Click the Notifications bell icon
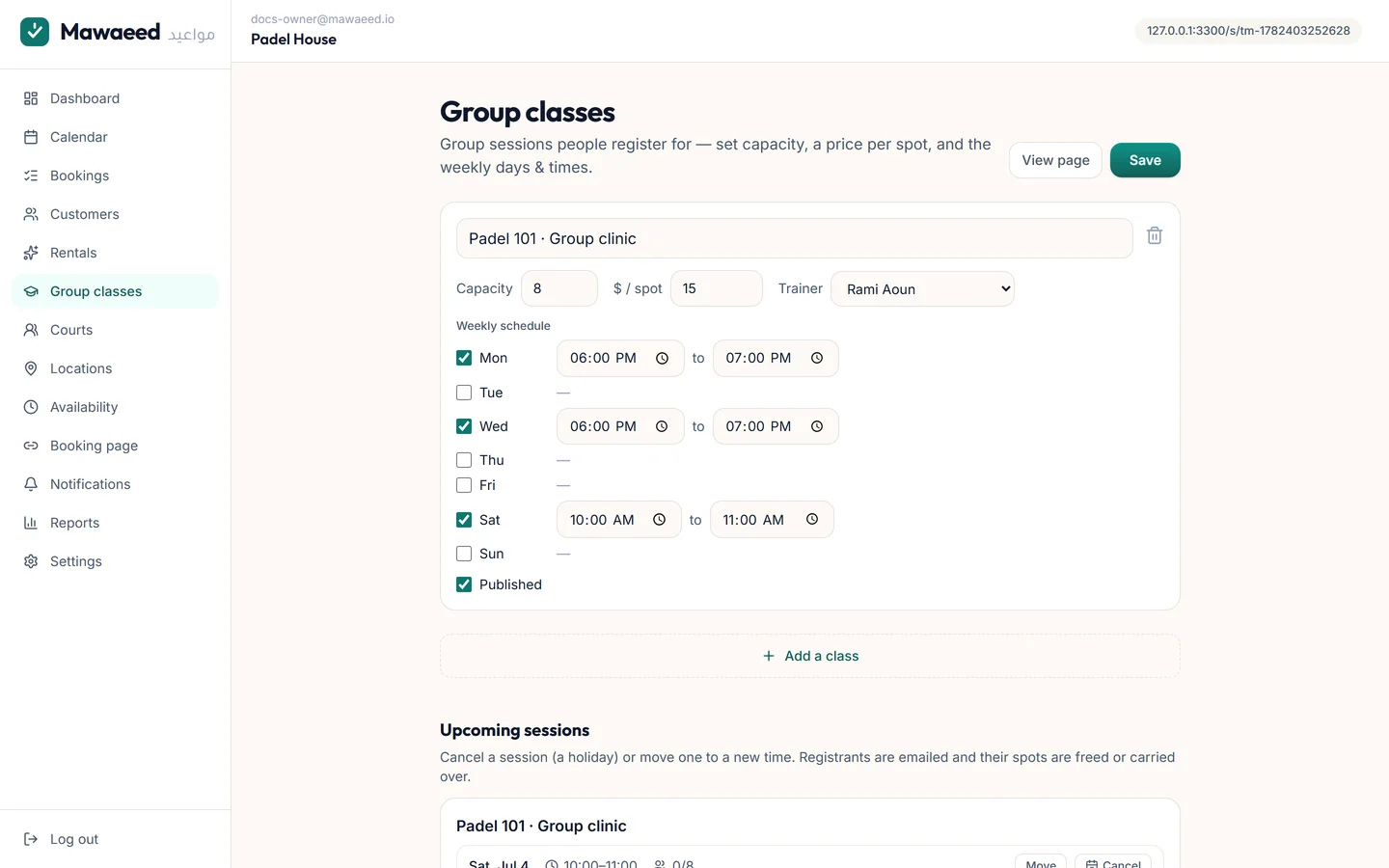This screenshot has height=868, width=1389. pos(31,484)
